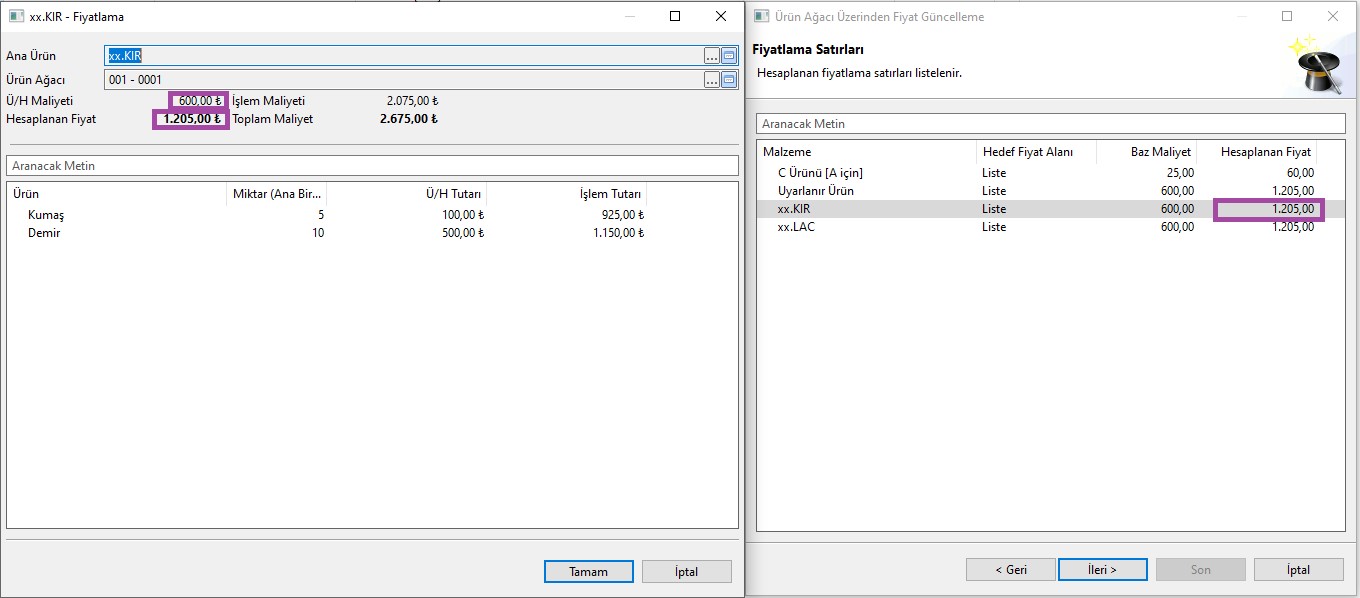
Task: Click the Ana Ürün card detail icon
Action: pos(729,56)
